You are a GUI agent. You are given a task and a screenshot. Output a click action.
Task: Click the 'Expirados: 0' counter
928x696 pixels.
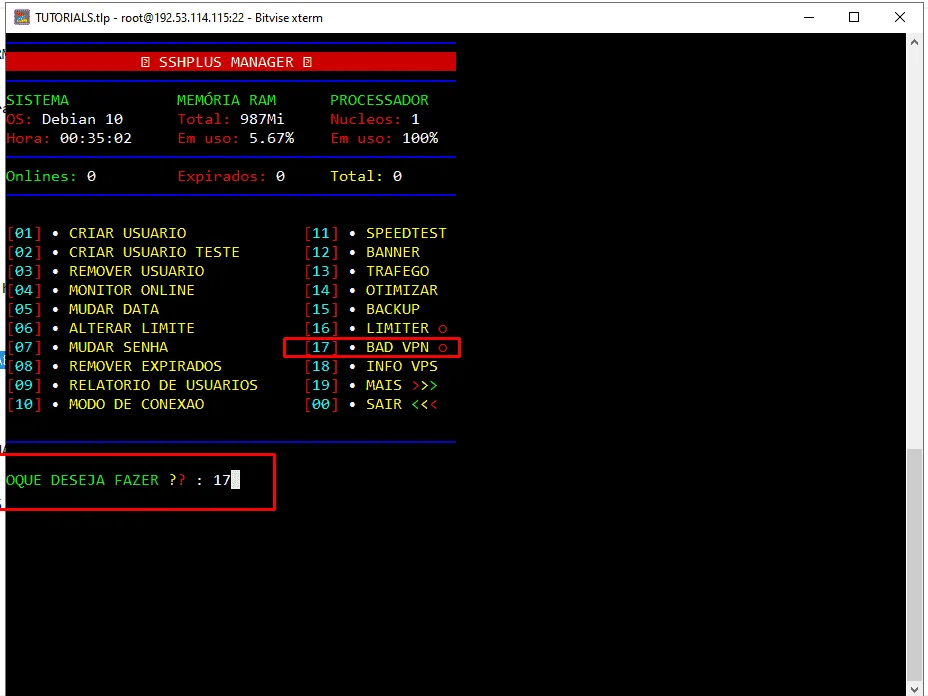click(x=231, y=176)
